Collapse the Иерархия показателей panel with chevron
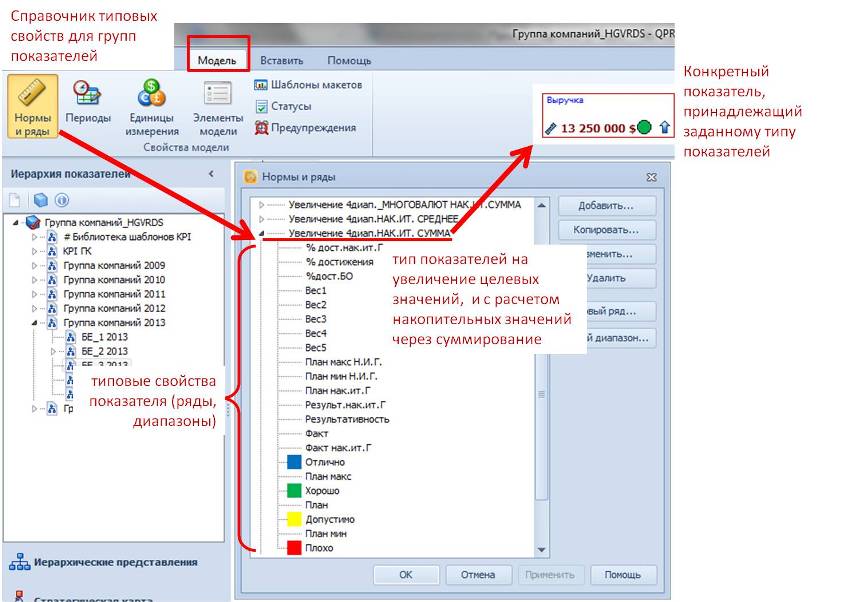Viewport: 841px width, 602px height. 211,174
